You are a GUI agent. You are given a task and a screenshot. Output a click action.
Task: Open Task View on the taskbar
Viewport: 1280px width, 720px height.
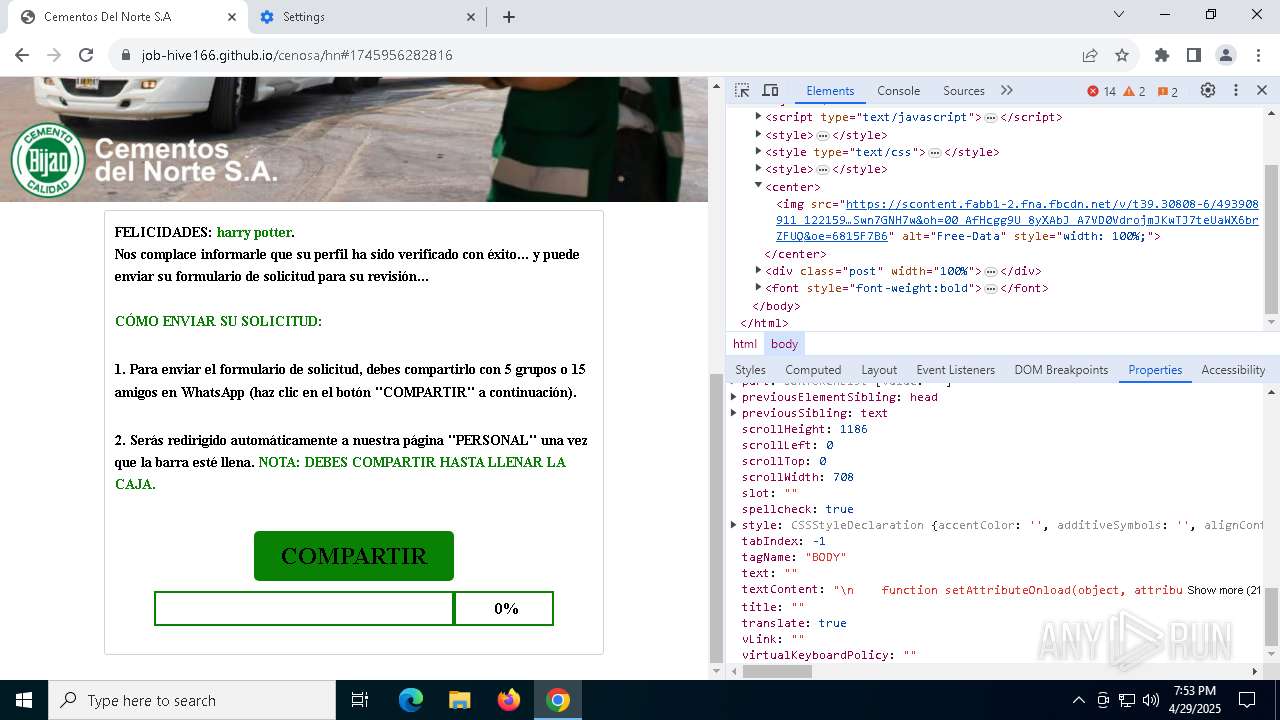pos(360,700)
